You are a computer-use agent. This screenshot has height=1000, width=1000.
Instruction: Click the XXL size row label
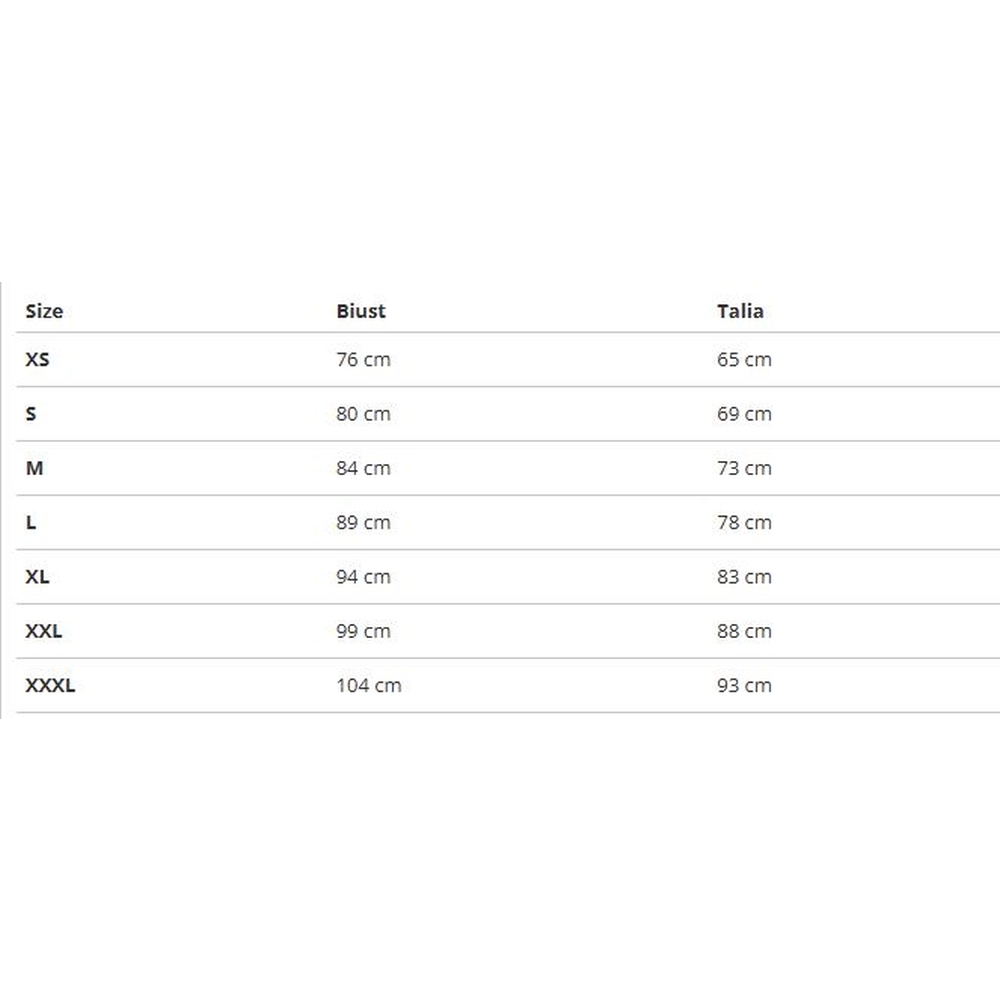[43, 631]
